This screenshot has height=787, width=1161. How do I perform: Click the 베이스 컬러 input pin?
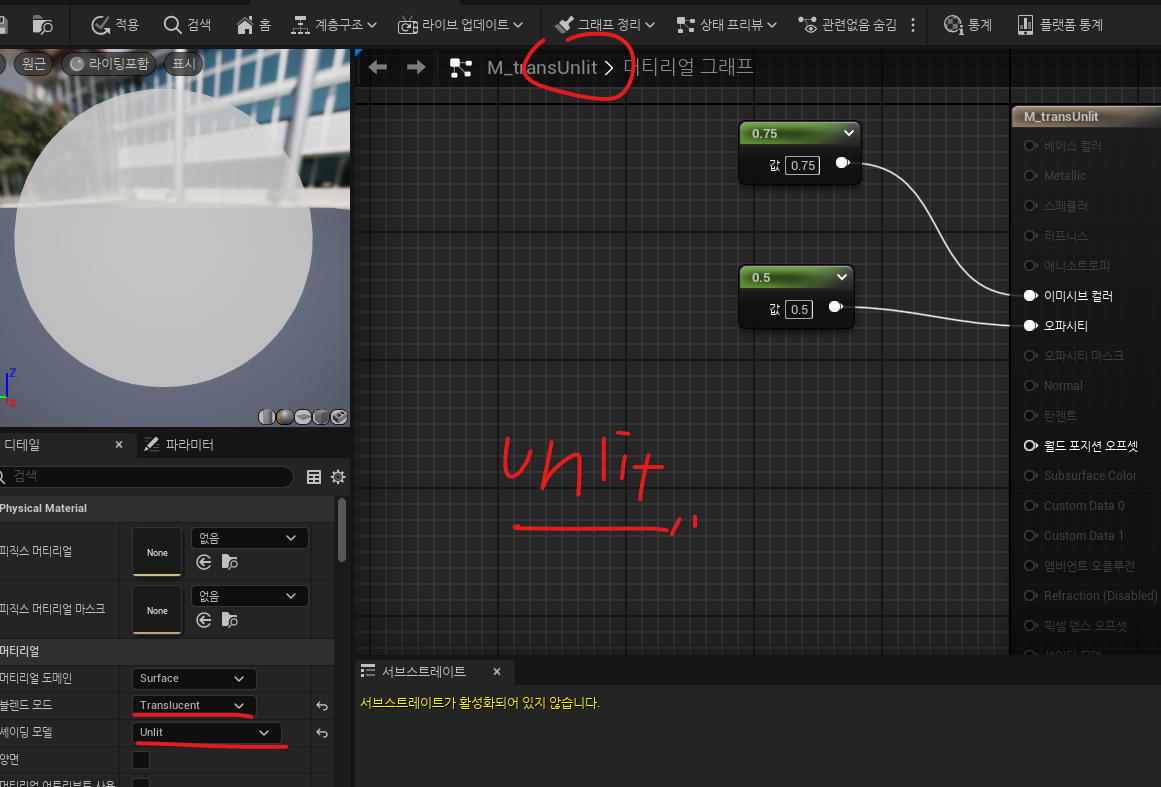click(1030, 146)
